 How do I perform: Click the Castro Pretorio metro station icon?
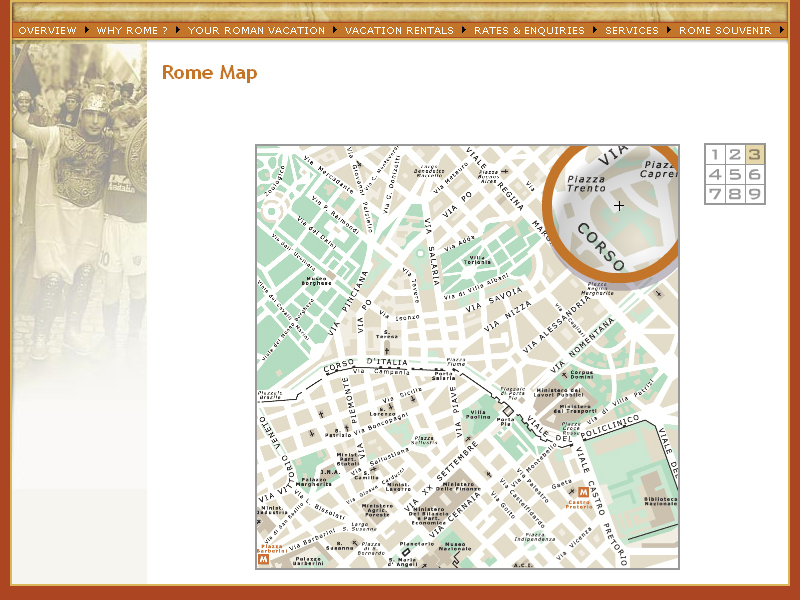coord(582,493)
